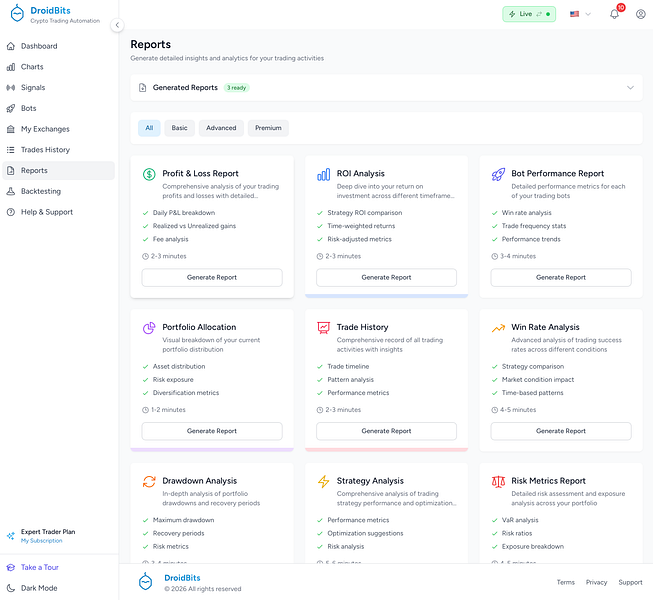Generate the ROI Analysis report

click(x=386, y=277)
